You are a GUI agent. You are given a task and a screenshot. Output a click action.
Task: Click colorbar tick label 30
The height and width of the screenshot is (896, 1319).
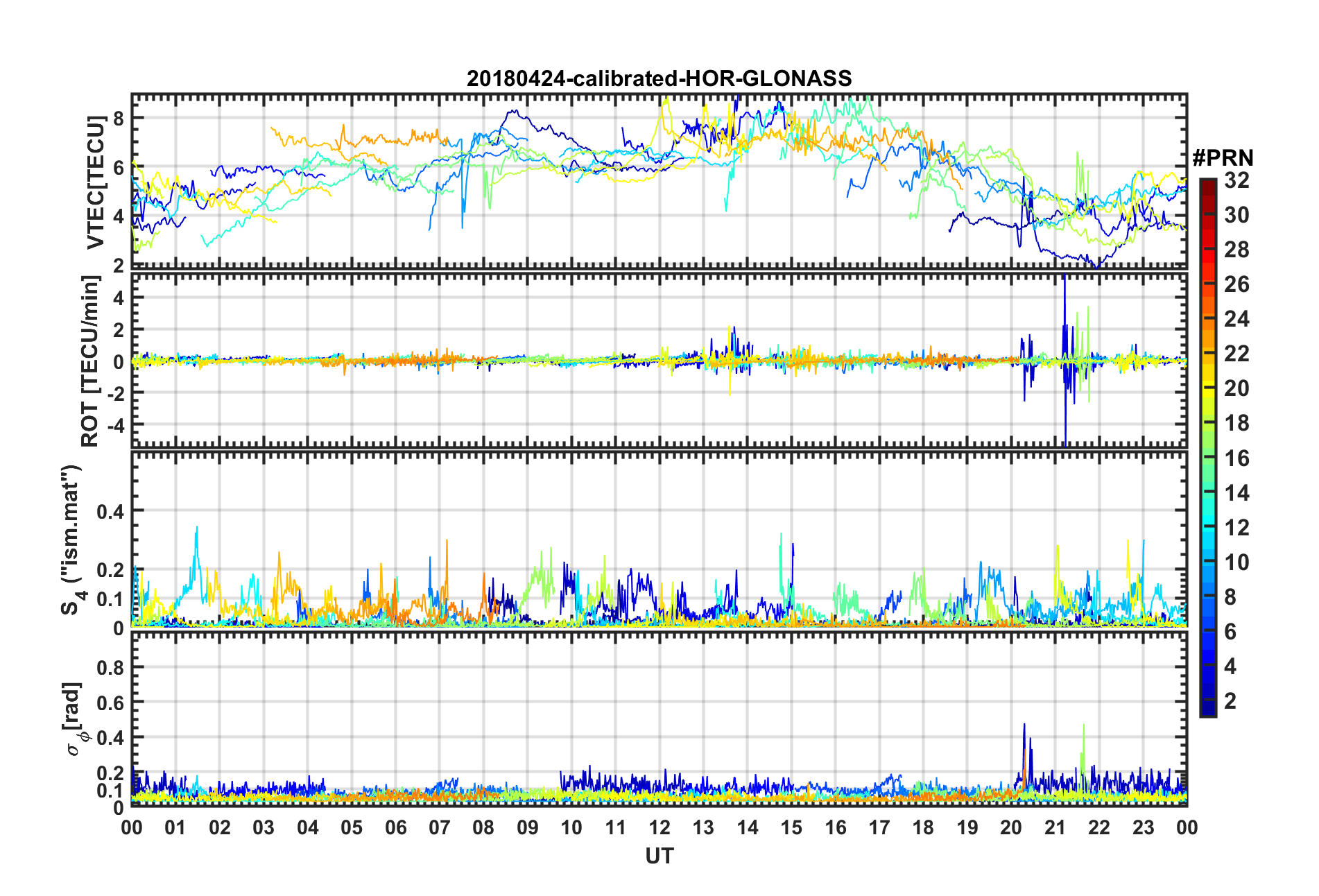[1236, 215]
